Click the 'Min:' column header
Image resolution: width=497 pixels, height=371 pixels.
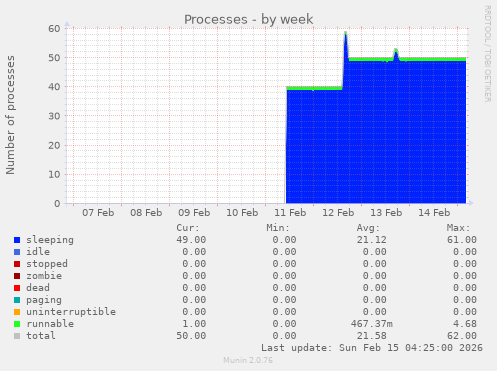coord(278,228)
